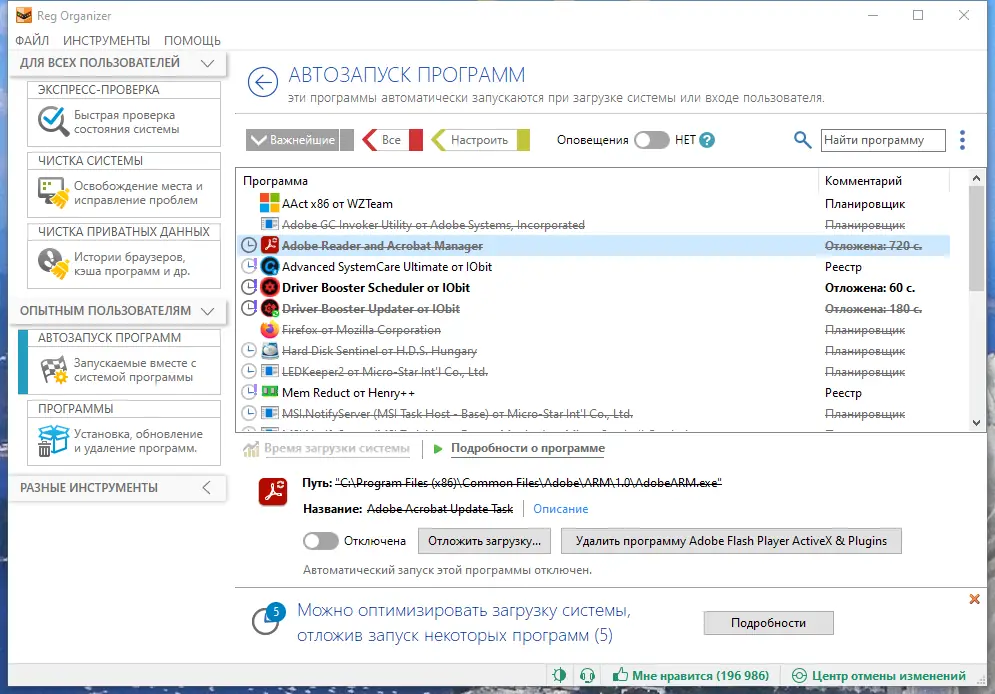Select the MSI.NotifyServer row

[x=593, y=414]
